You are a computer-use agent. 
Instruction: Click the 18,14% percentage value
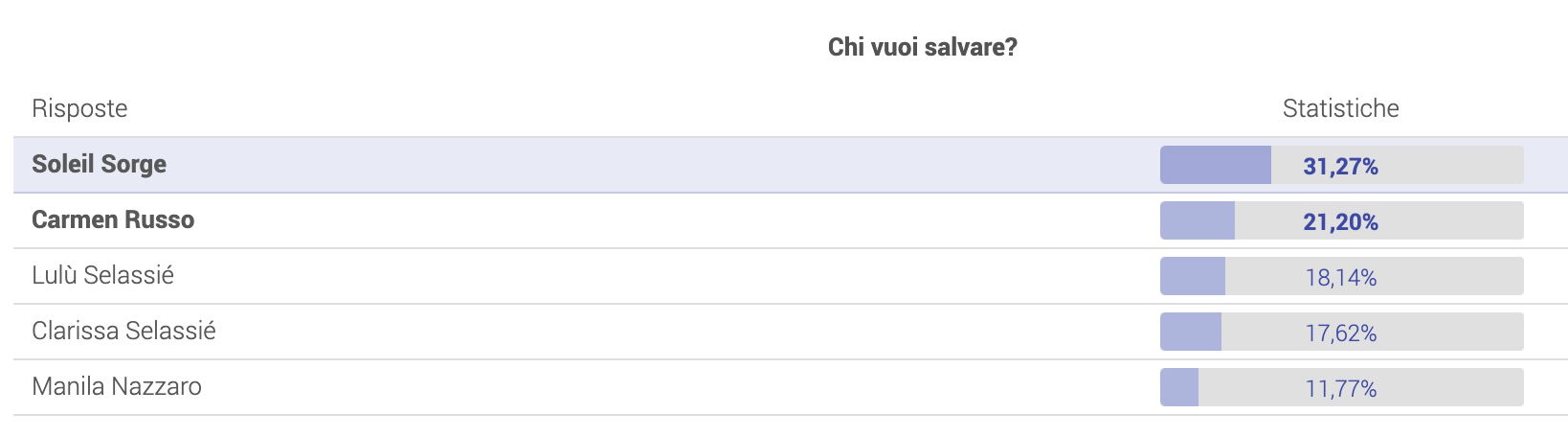[1341, 278]
